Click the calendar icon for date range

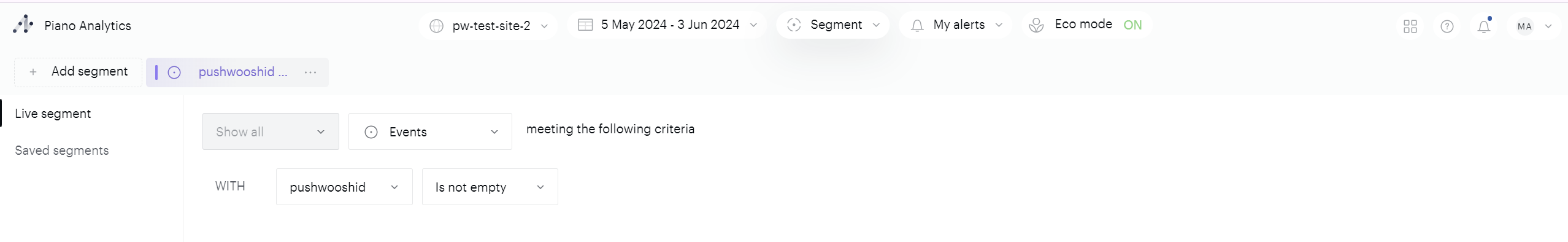[585, 25]
